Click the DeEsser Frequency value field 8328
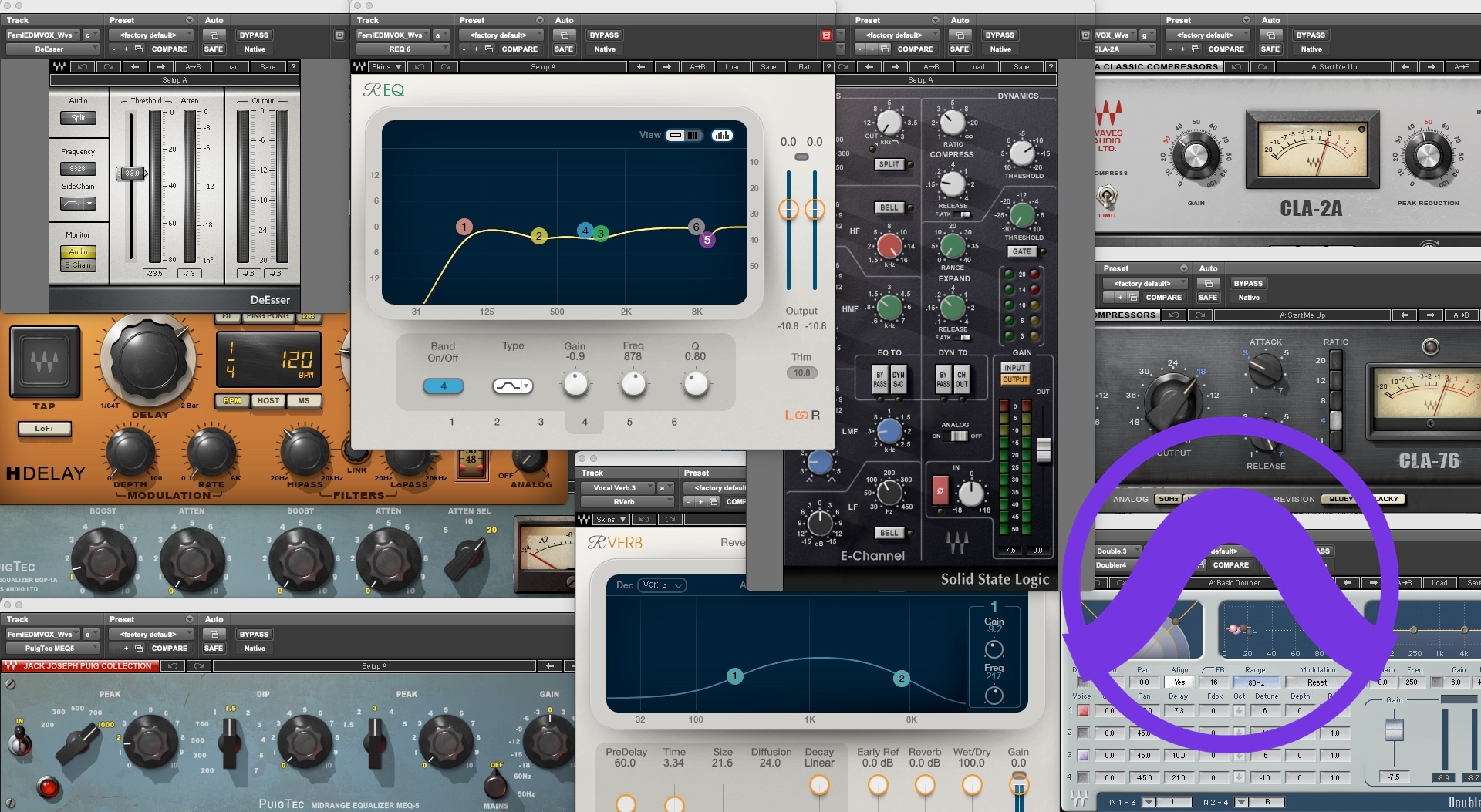This screenshot has height=812, width=1481. [x=78, y=169]
